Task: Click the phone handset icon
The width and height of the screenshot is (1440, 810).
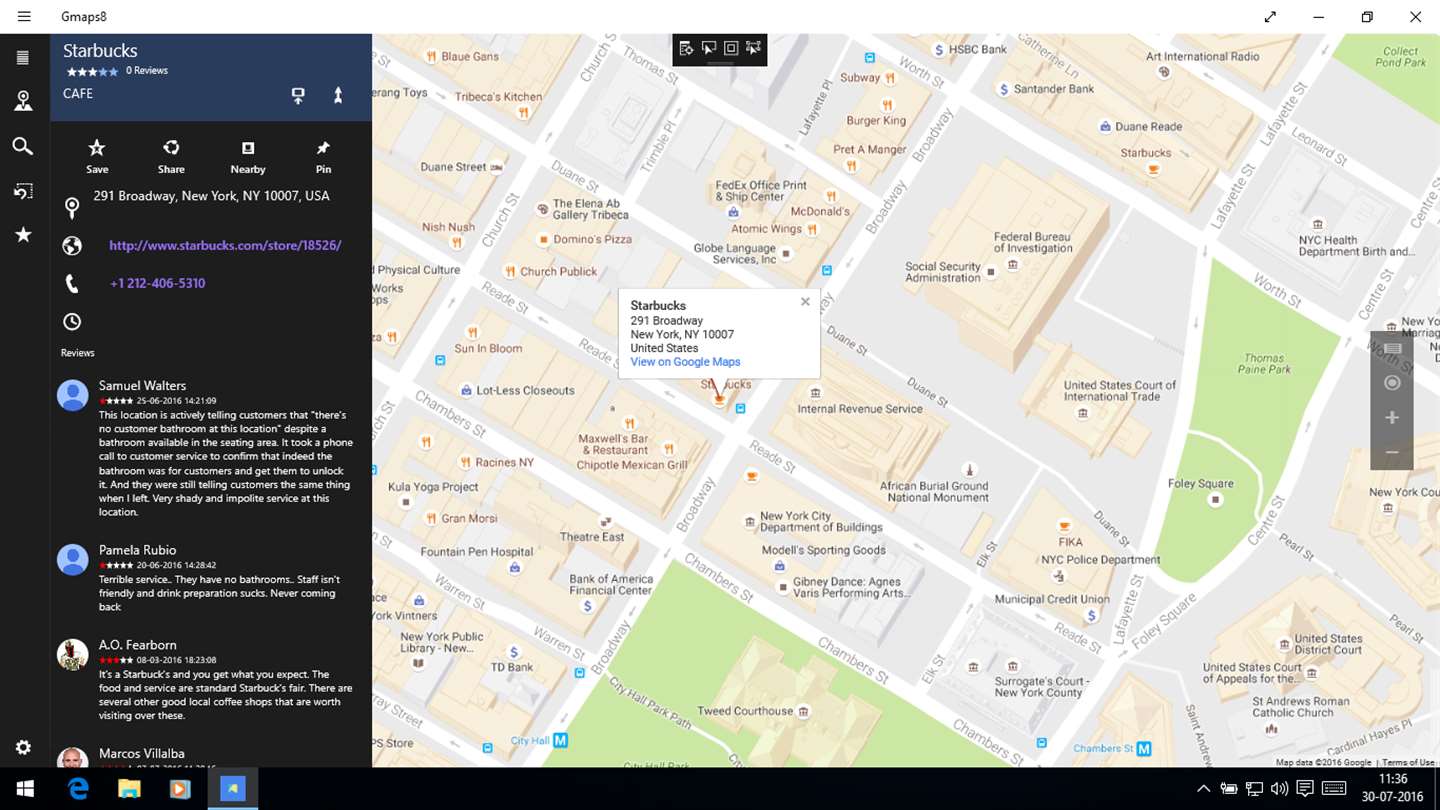Action: coord(72,284)
